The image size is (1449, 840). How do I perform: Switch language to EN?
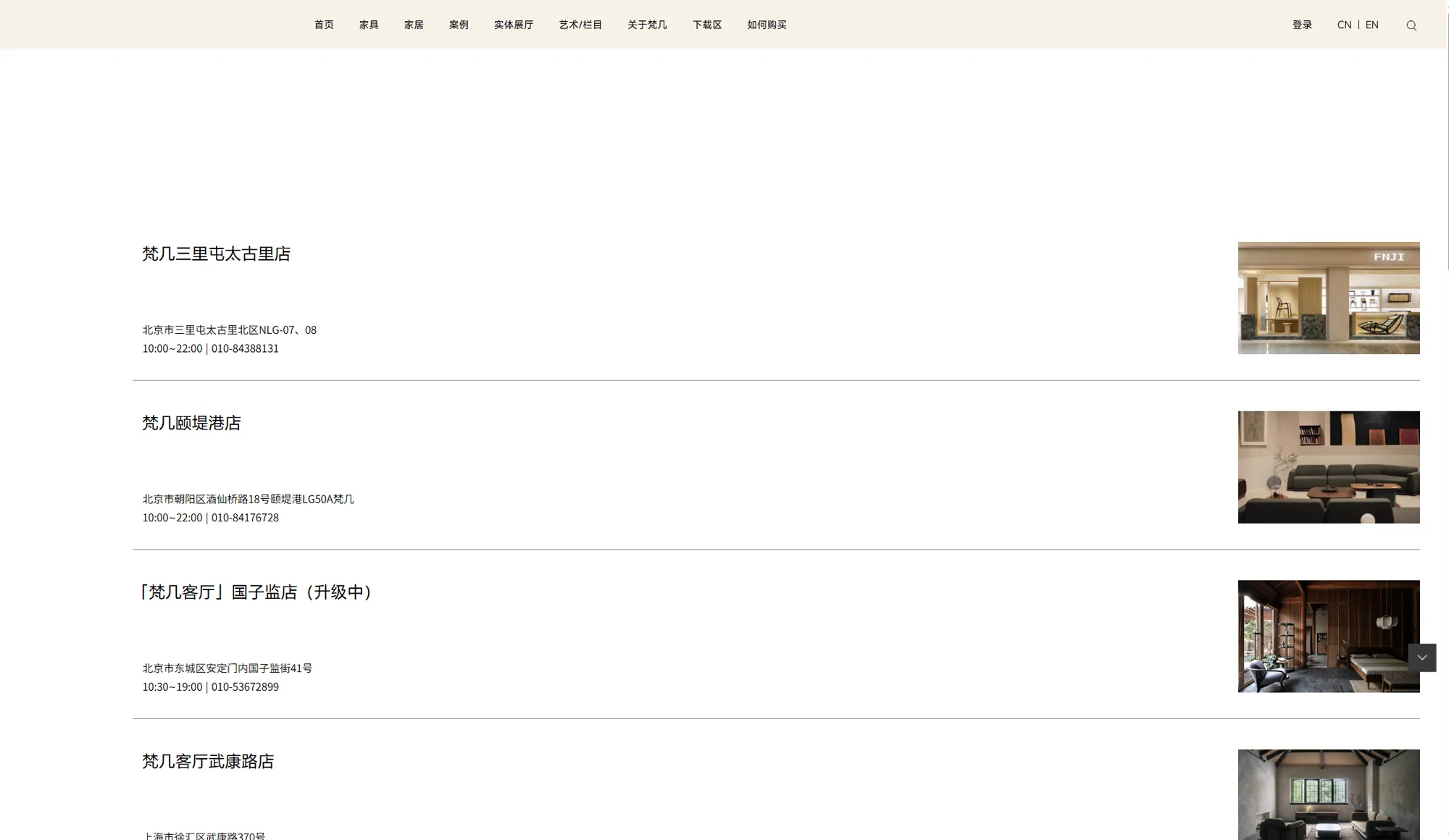1371,25
